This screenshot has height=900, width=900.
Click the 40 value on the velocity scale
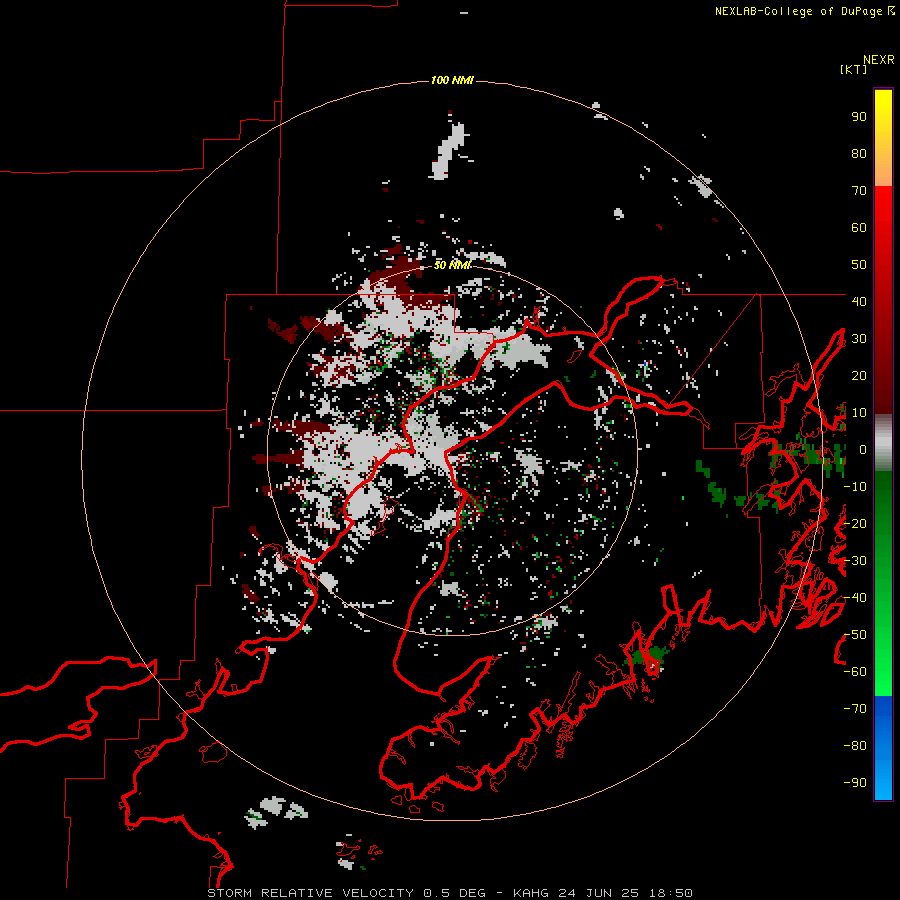[859, 301]
